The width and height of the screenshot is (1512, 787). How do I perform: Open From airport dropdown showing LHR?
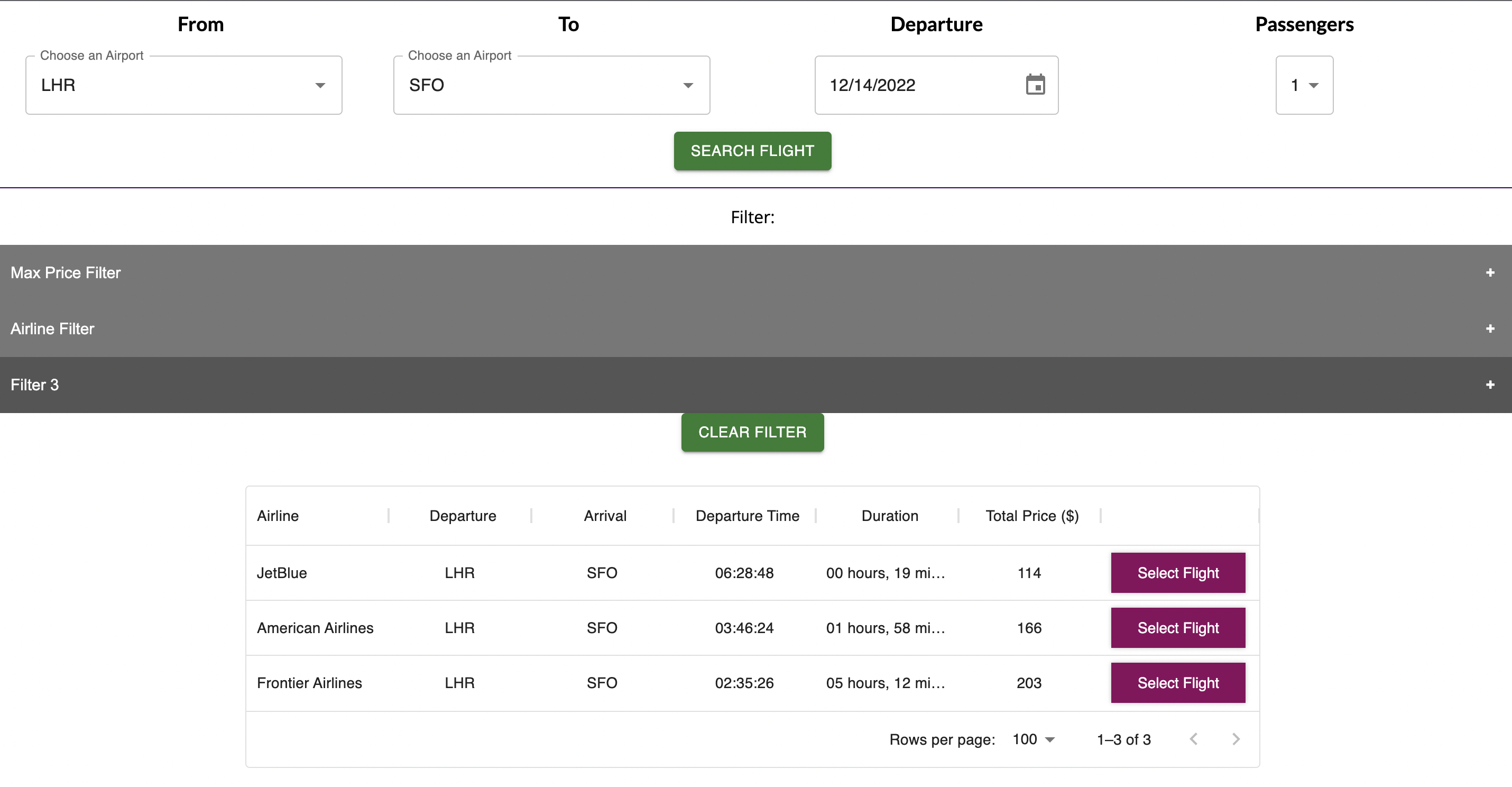184,85
